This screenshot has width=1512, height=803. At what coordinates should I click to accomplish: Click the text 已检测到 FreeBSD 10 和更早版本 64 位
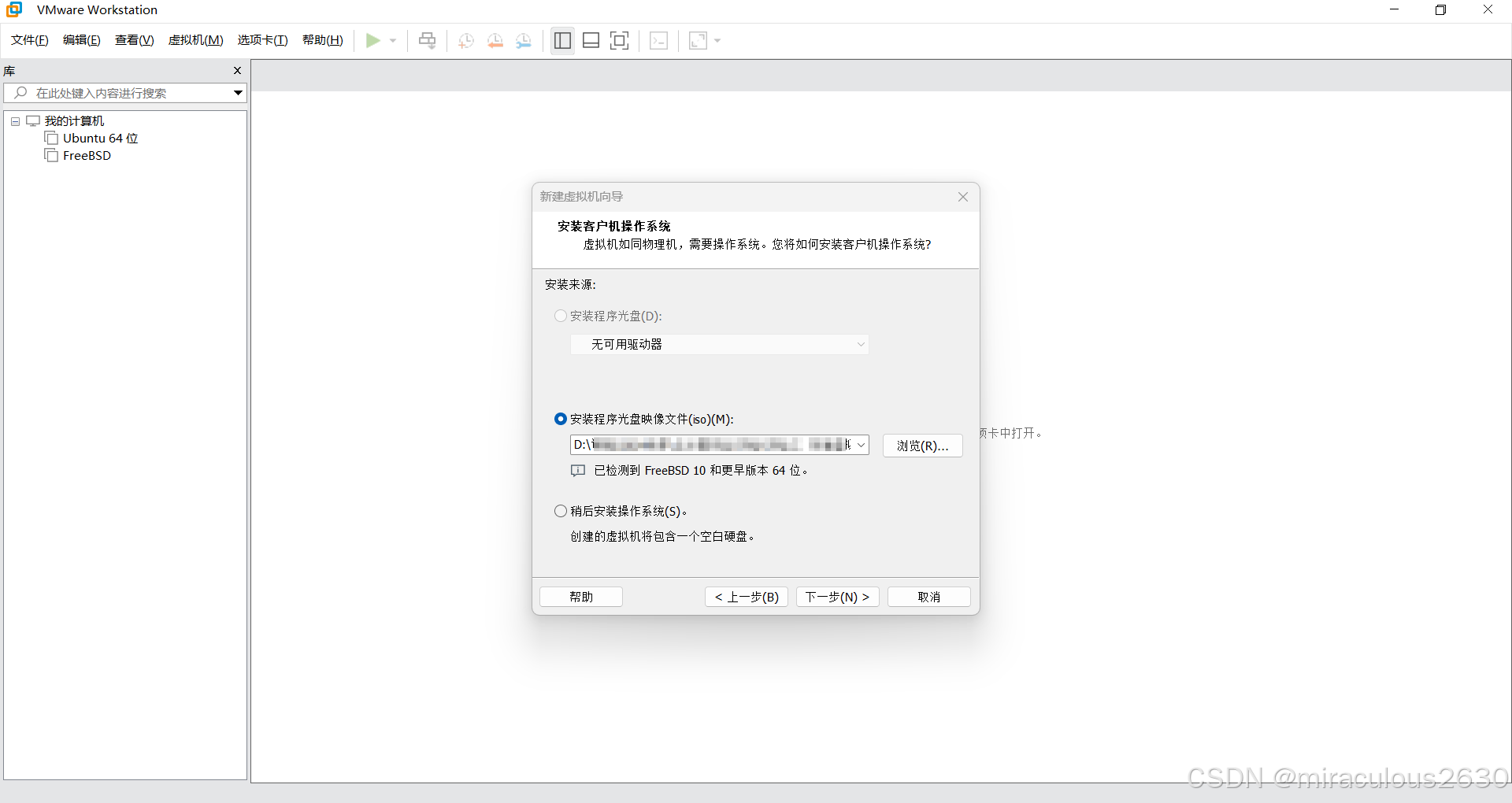click(x=700, y=471)
